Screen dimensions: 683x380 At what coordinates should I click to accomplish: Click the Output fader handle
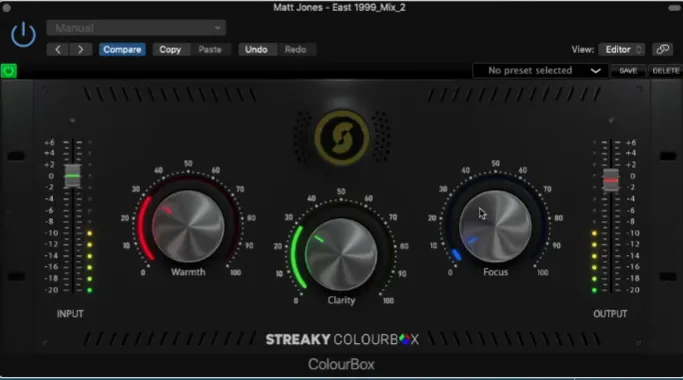coord(611,180)
